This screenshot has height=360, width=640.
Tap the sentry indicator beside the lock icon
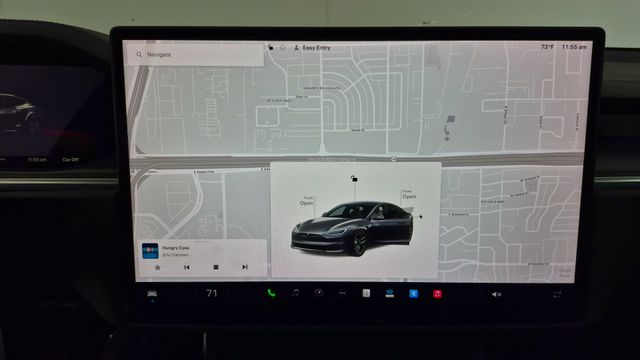pyautogui.click(x=282, y=47)
